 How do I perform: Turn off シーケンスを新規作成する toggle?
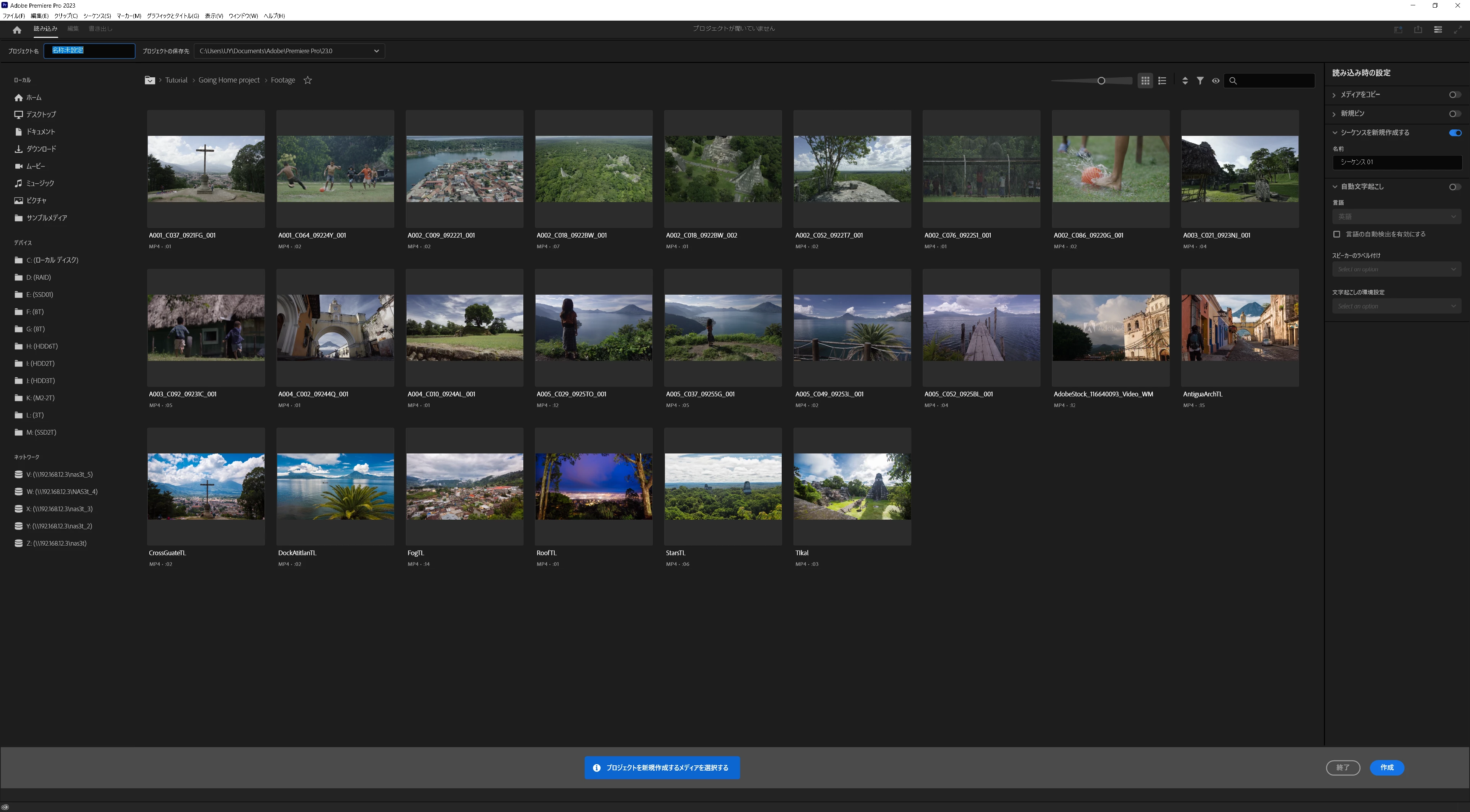tap(1455, 133)
